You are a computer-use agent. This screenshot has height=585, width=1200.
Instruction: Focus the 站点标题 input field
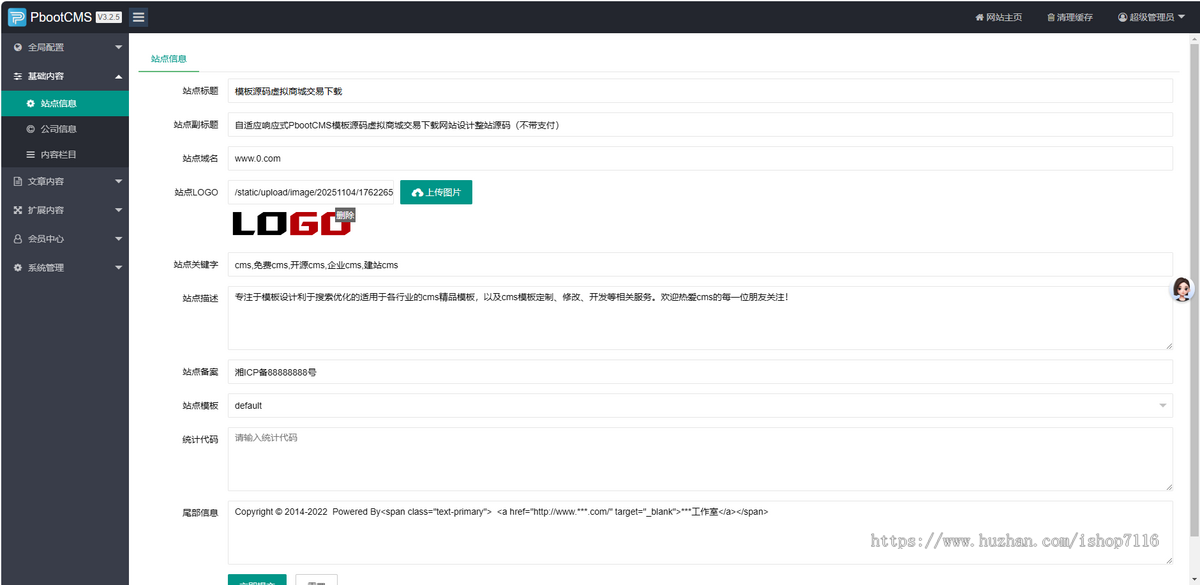pyautogui.click(x=700, y=91)
